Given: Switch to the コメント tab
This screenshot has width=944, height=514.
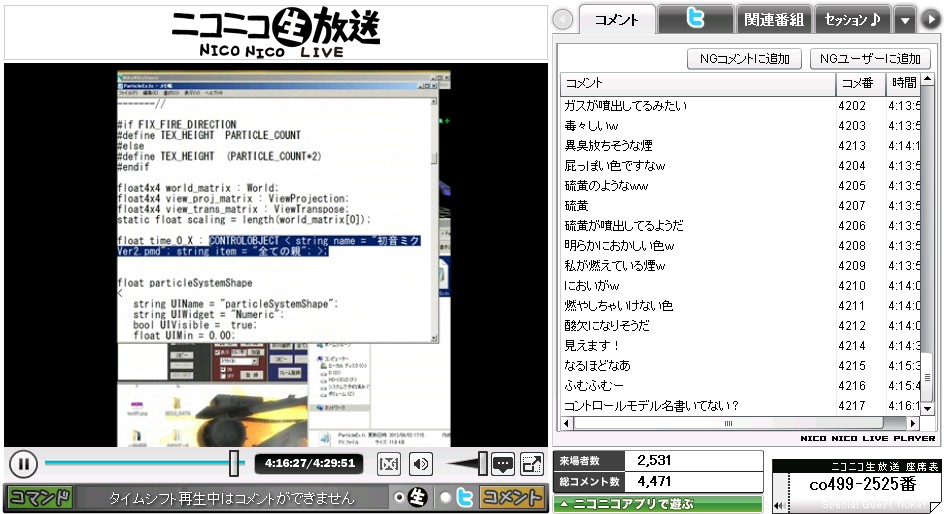Looking at the screenshot, I should (616, 20).
